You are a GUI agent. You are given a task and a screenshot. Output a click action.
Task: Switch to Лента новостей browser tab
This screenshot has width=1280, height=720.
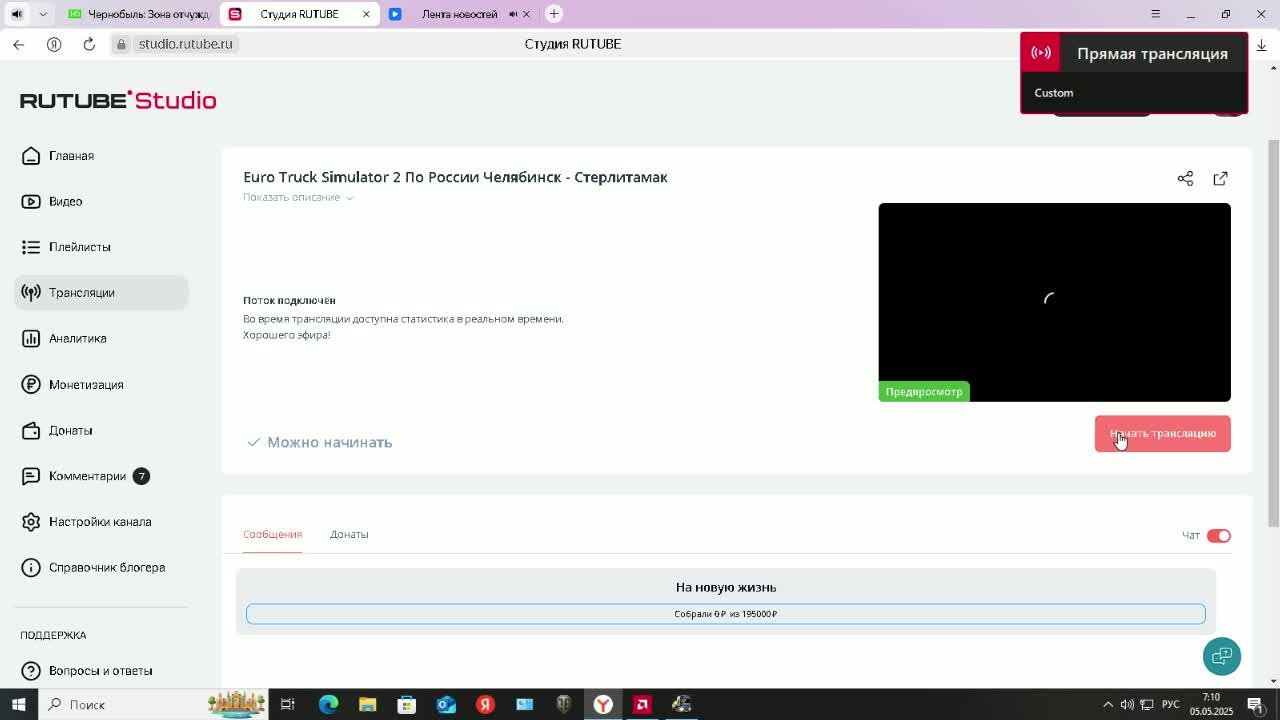click(459, 14)
